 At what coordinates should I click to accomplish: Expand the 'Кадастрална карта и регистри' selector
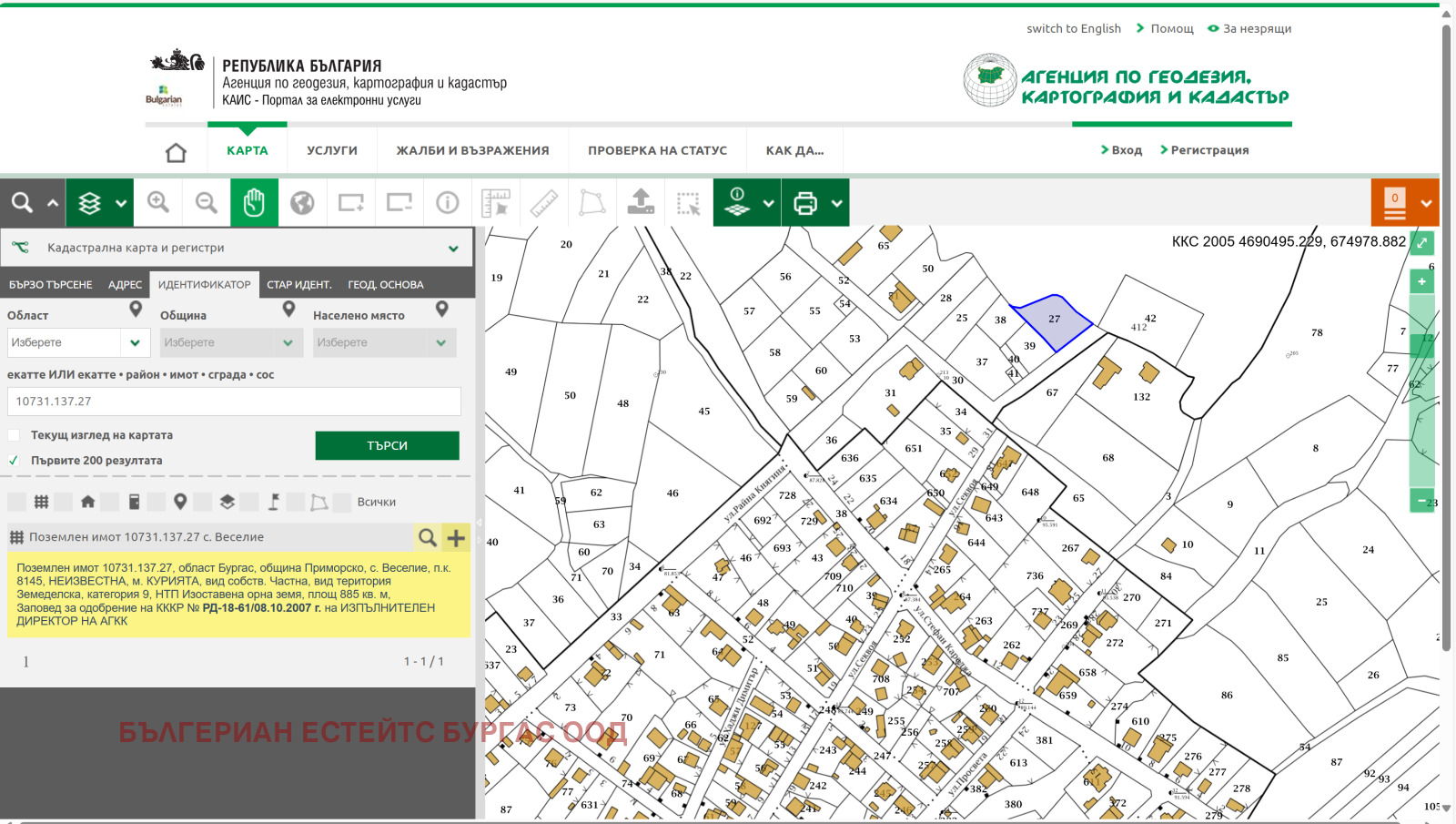tap(453, 248)
